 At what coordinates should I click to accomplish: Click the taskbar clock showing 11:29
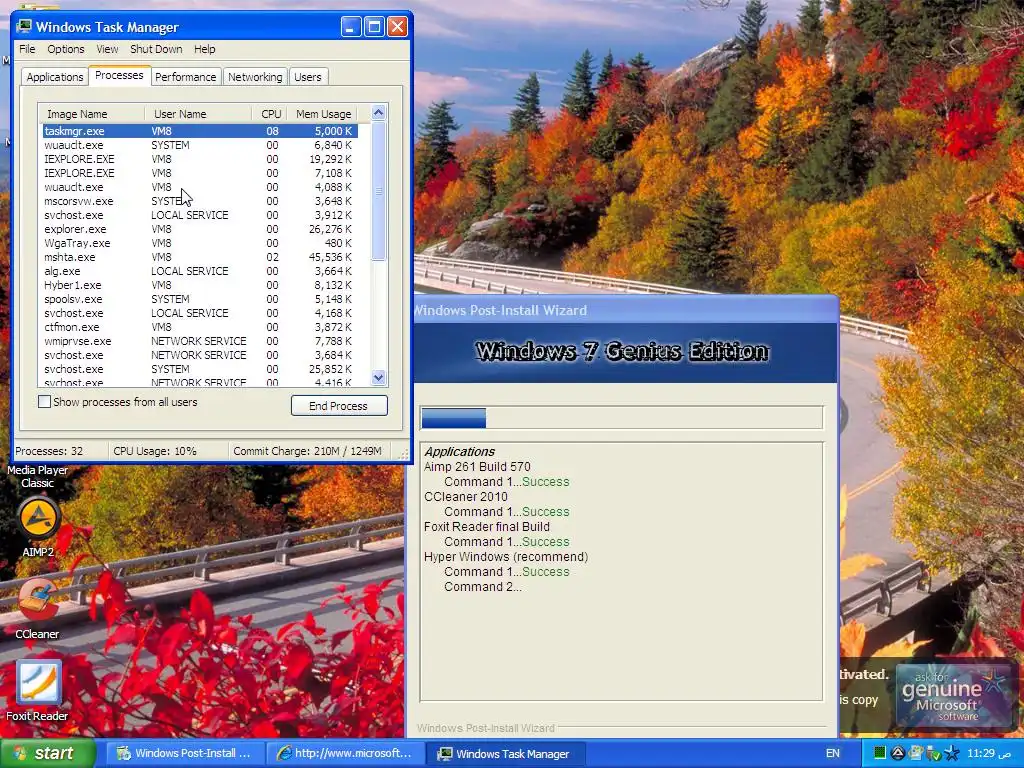[x=989, y=753]
